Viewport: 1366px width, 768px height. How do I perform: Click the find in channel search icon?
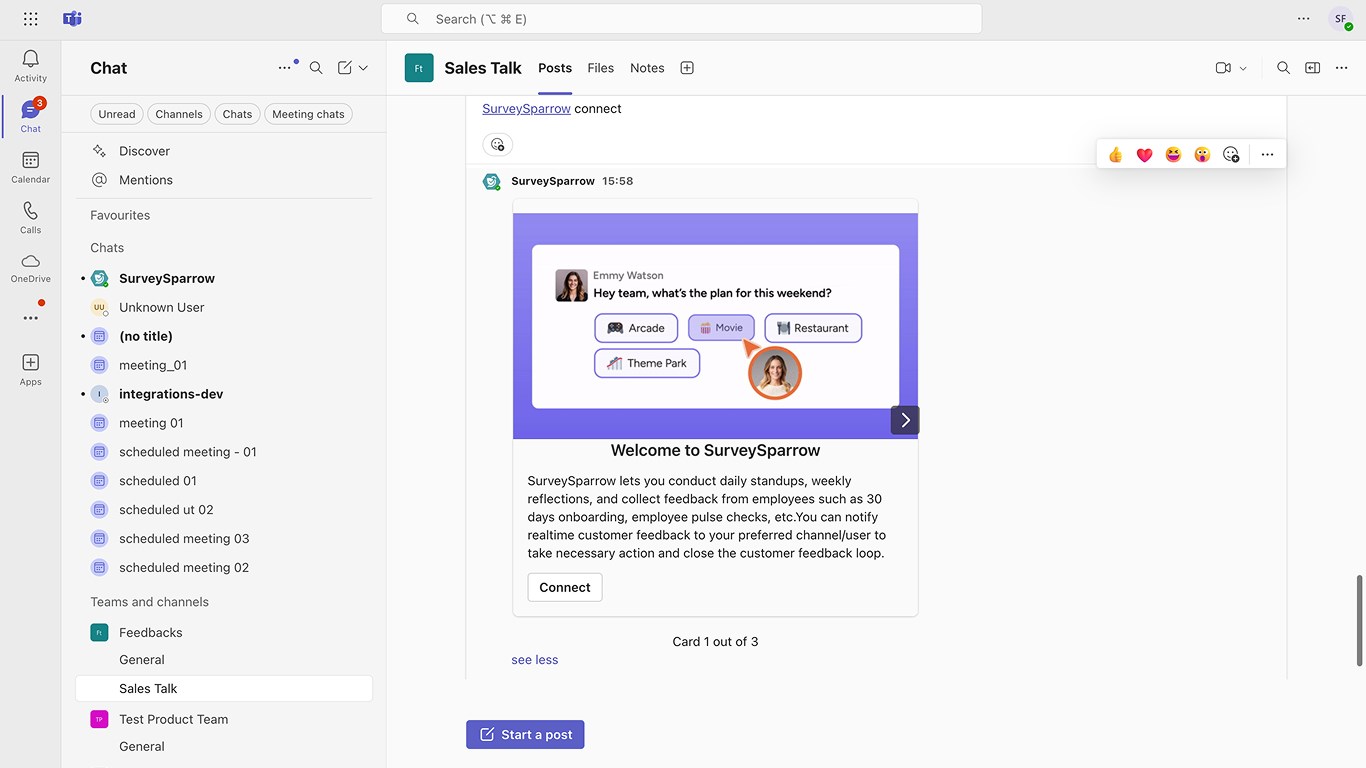1283,68
